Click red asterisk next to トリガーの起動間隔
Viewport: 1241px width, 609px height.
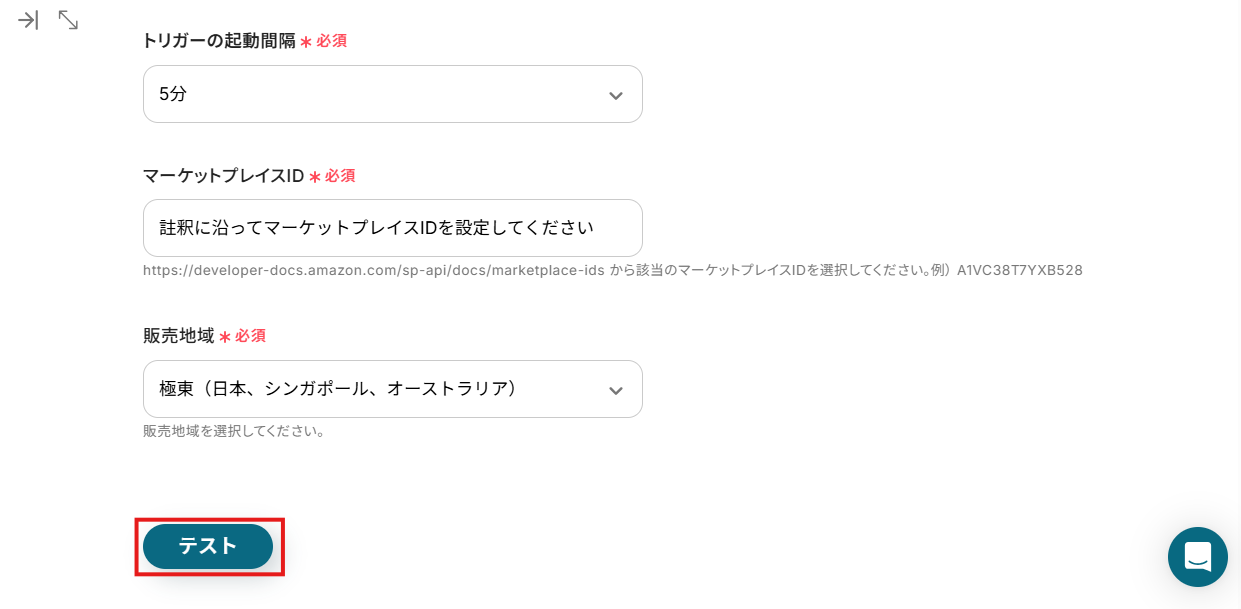(306, 42)
